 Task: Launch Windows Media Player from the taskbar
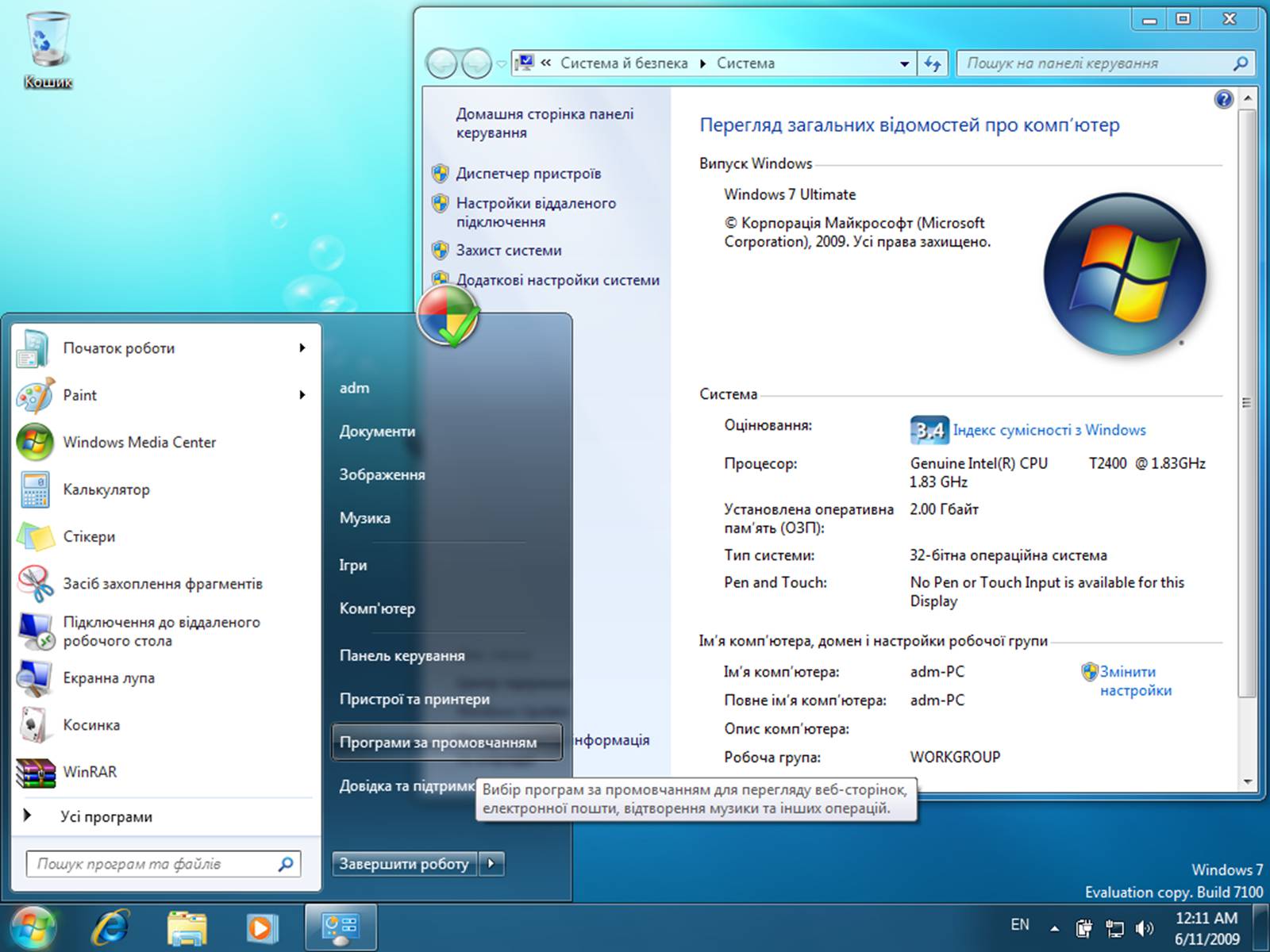(x=261, y=927)
